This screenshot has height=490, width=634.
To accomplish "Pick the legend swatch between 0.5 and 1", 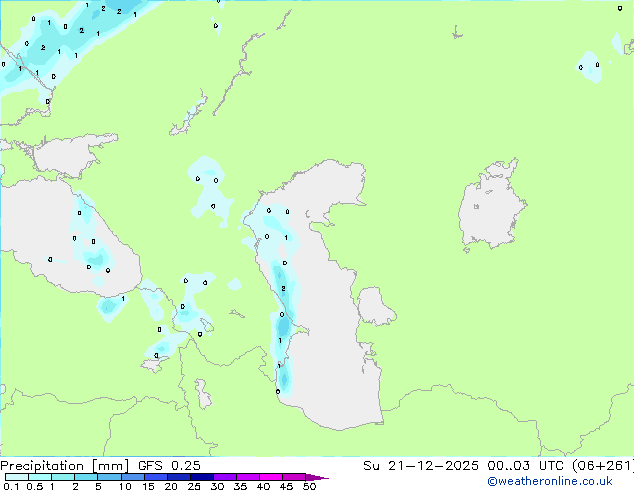I will click(40, 477).
